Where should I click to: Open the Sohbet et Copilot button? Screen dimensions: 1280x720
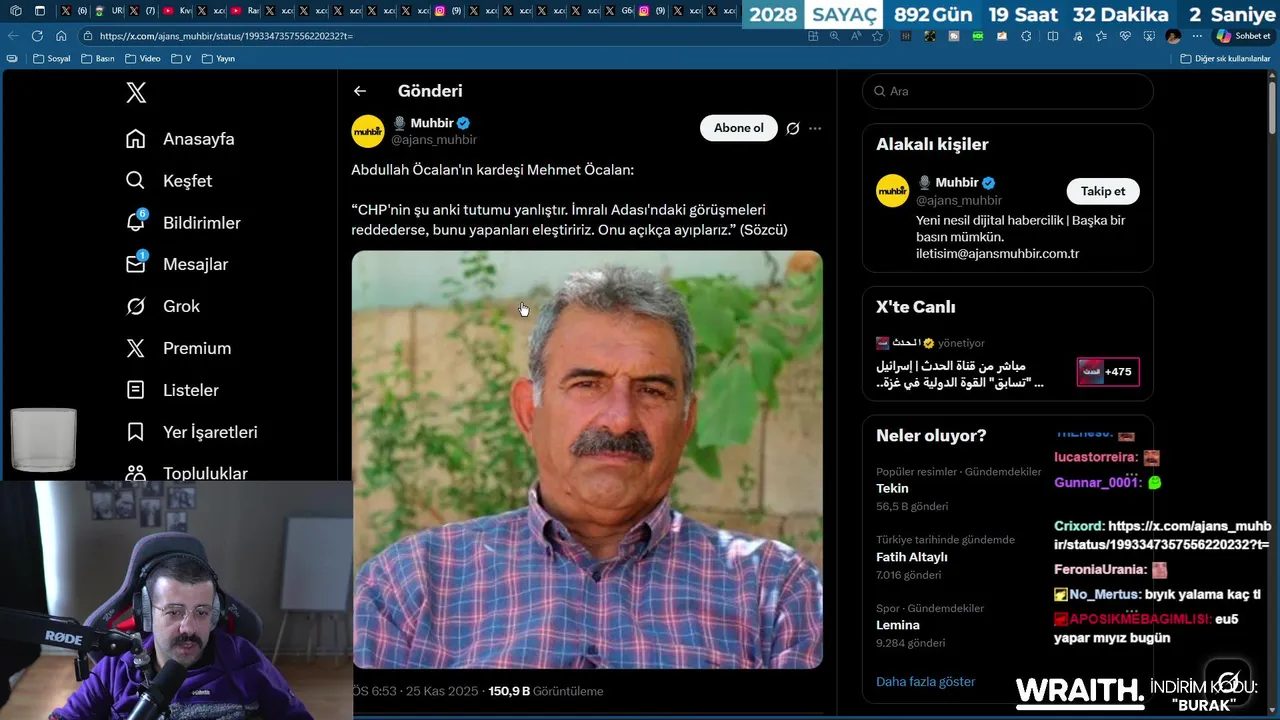tap(1243, 36)
